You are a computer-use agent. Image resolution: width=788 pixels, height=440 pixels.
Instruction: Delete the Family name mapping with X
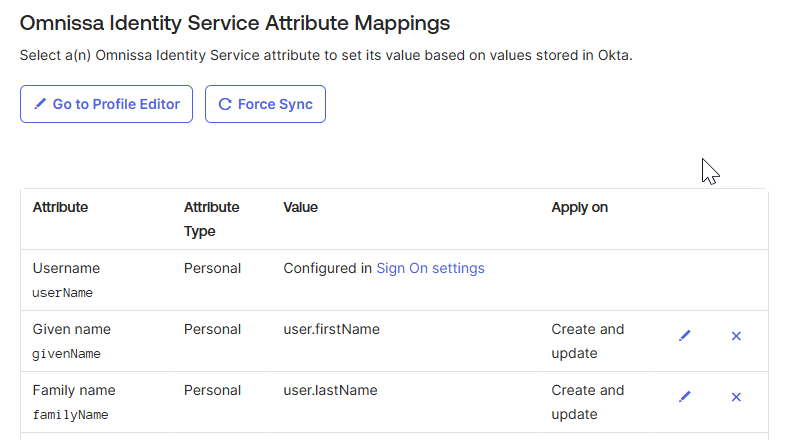(x=736, y=397)
